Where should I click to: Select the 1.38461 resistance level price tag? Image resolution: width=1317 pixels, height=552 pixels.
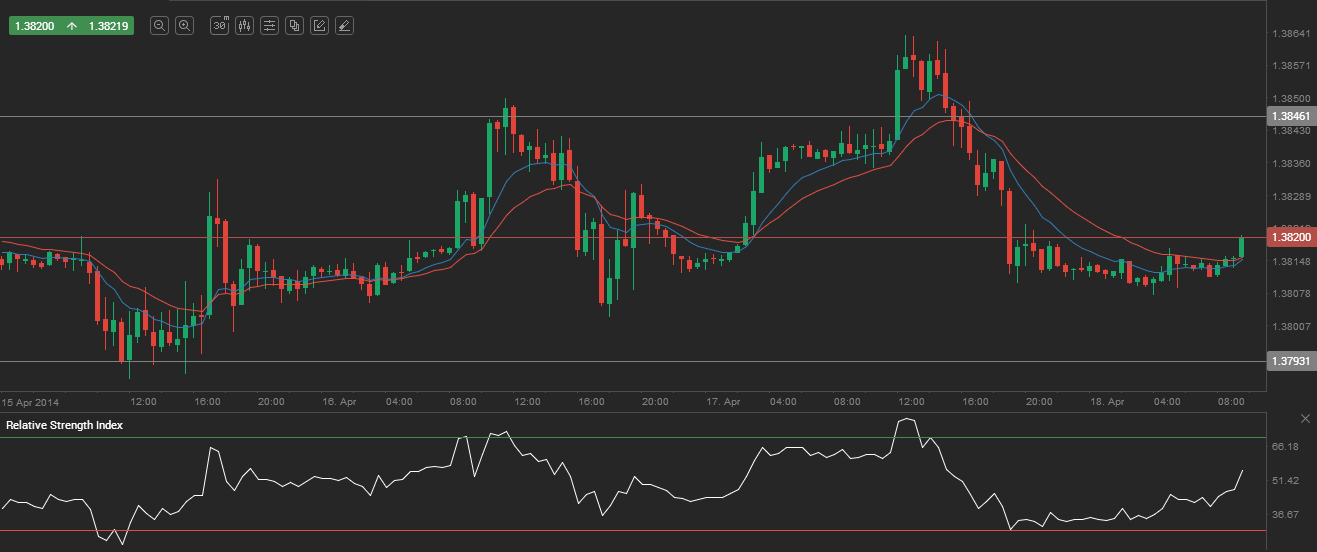click(1290, 116)
